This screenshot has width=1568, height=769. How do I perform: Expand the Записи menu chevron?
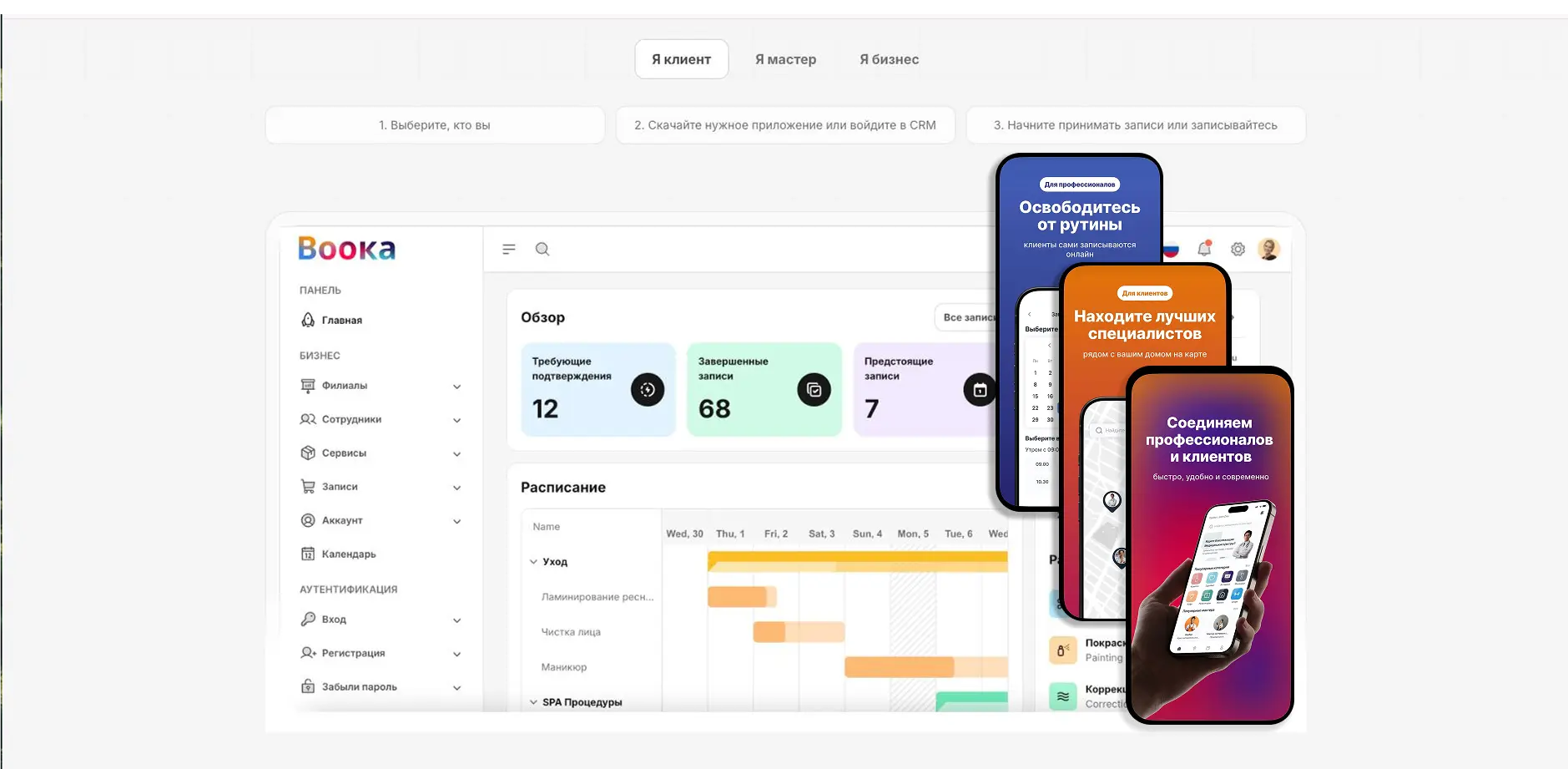click(x=456, y=488)
